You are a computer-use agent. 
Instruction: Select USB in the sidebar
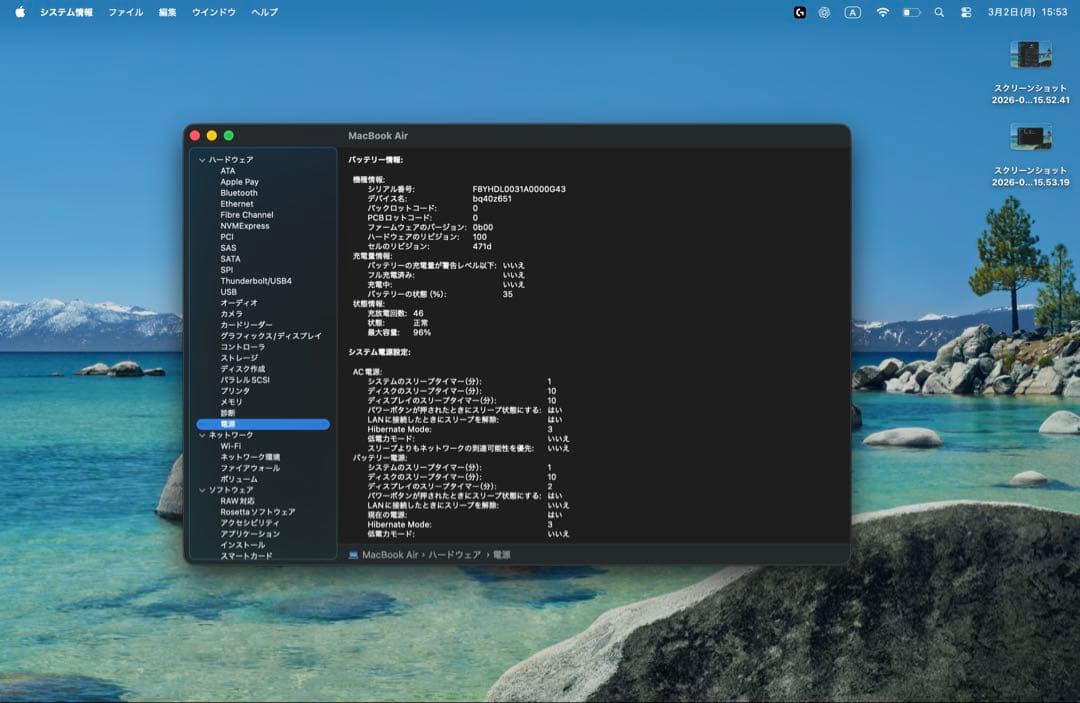(228, 292)
